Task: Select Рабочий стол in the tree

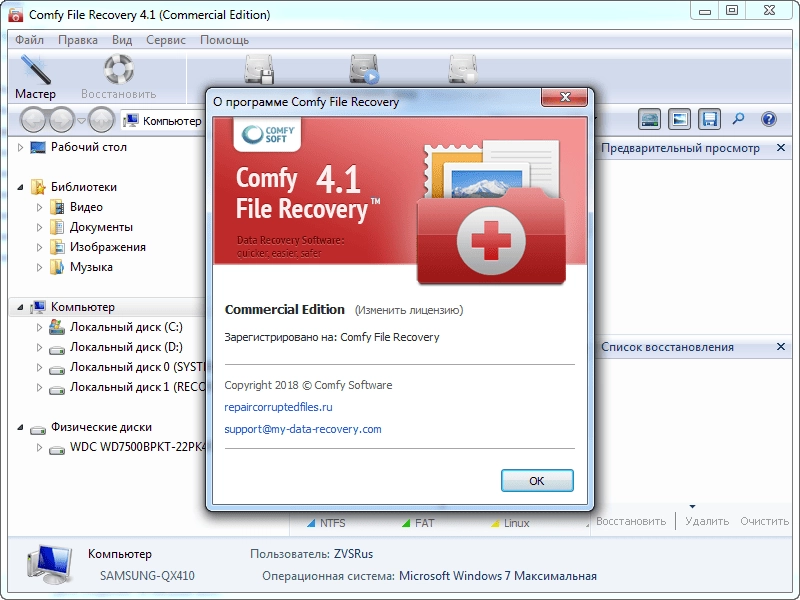Action: (88, 147)
